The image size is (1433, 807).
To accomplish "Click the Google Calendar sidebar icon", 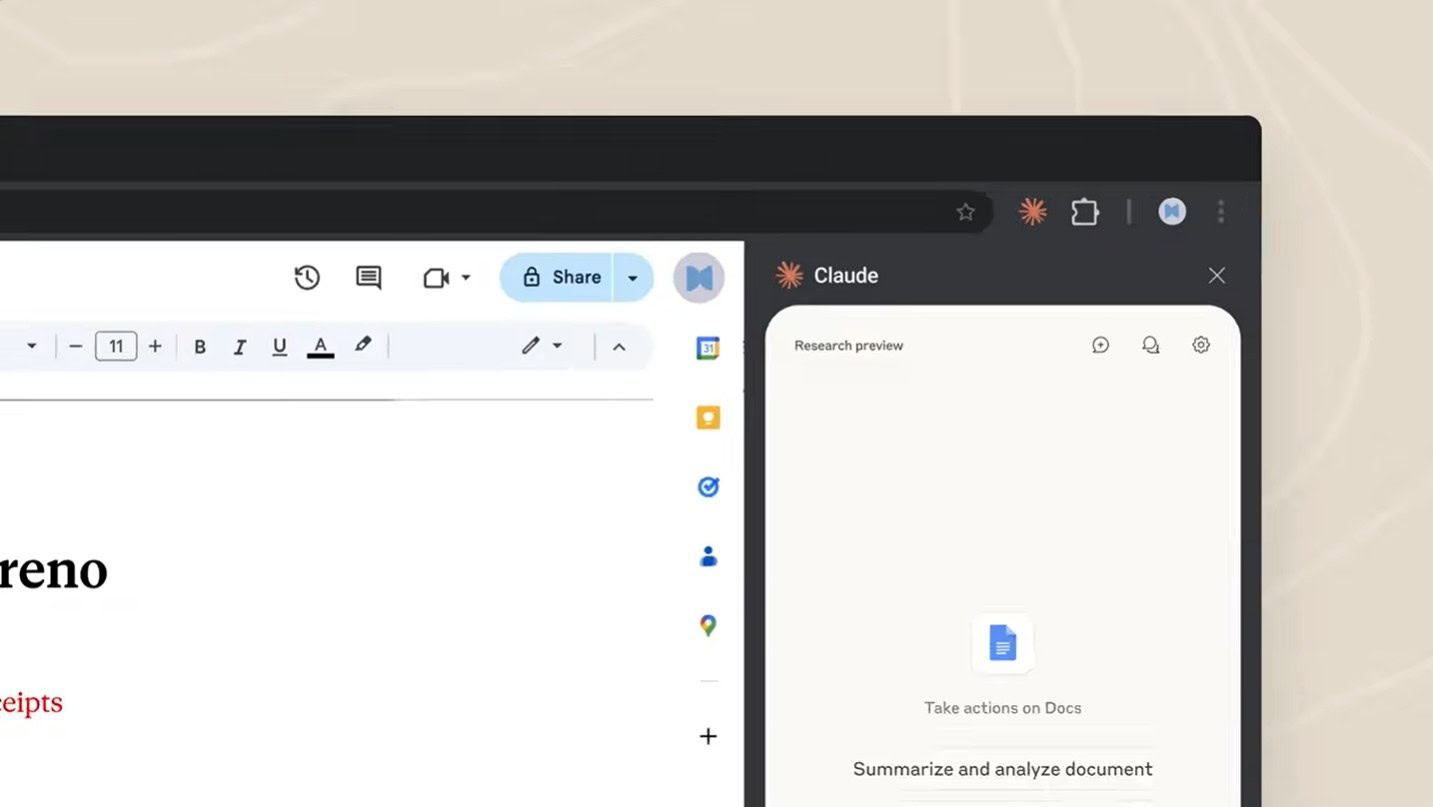I will [x=708, y=348].
